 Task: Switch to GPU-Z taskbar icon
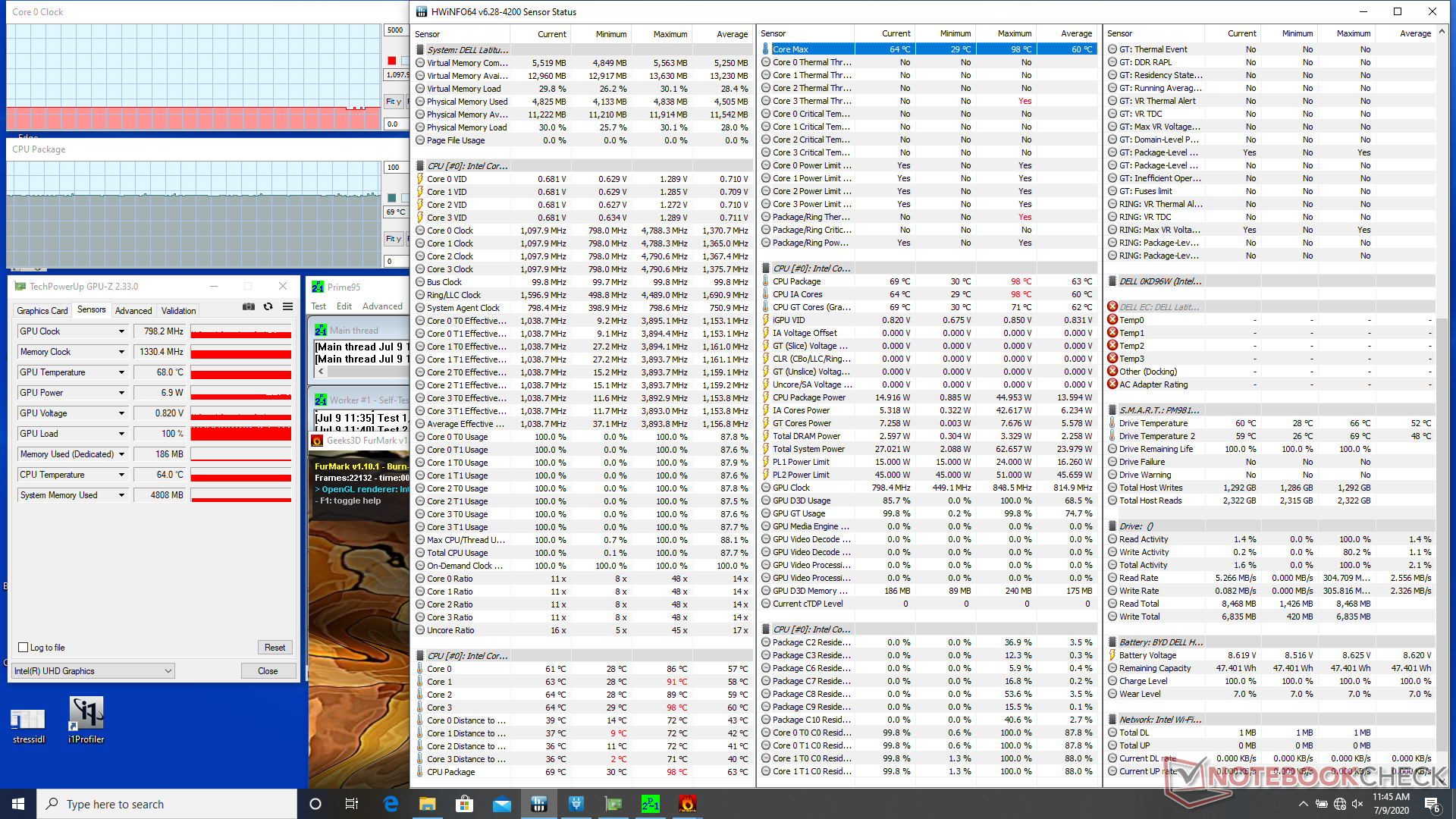(x=613, y=804)
